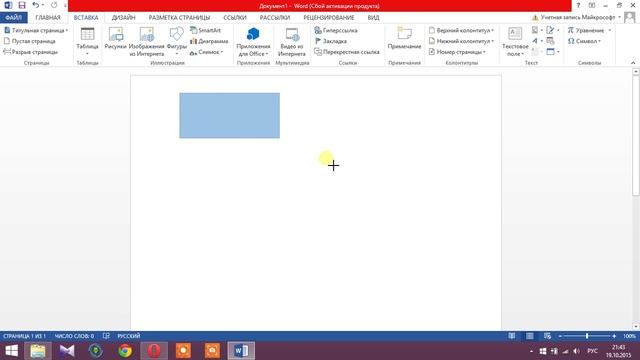Image resolution: width=640 pixels, height=360 pixels.
Task: Open spelling proofing status icon
Action: coord(106,336)
